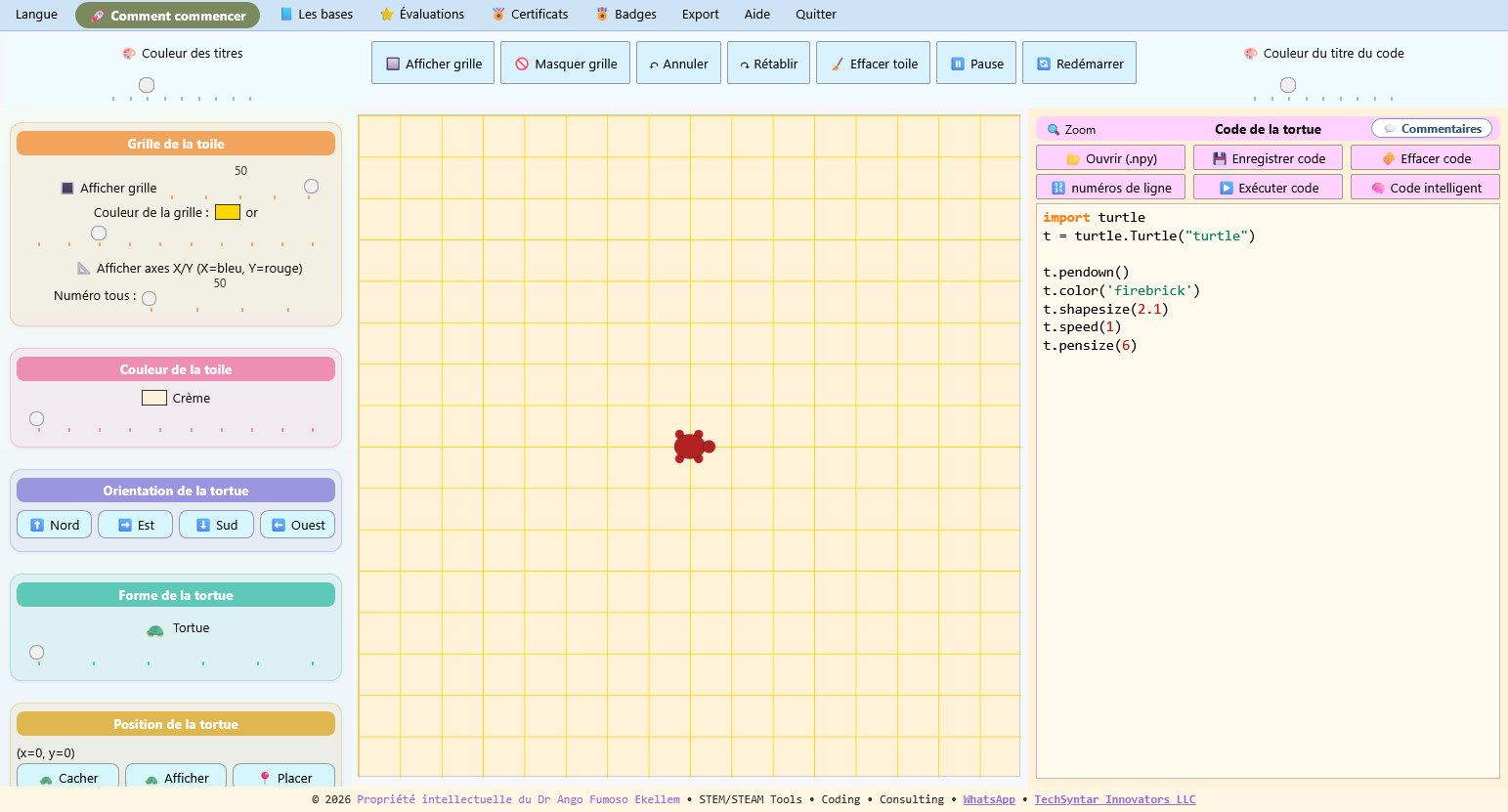Select Quitter in the menu bar
Image resolution: width=1508 pixels, height=812 pixels.
pyautogui.click(x=816, y=15)
